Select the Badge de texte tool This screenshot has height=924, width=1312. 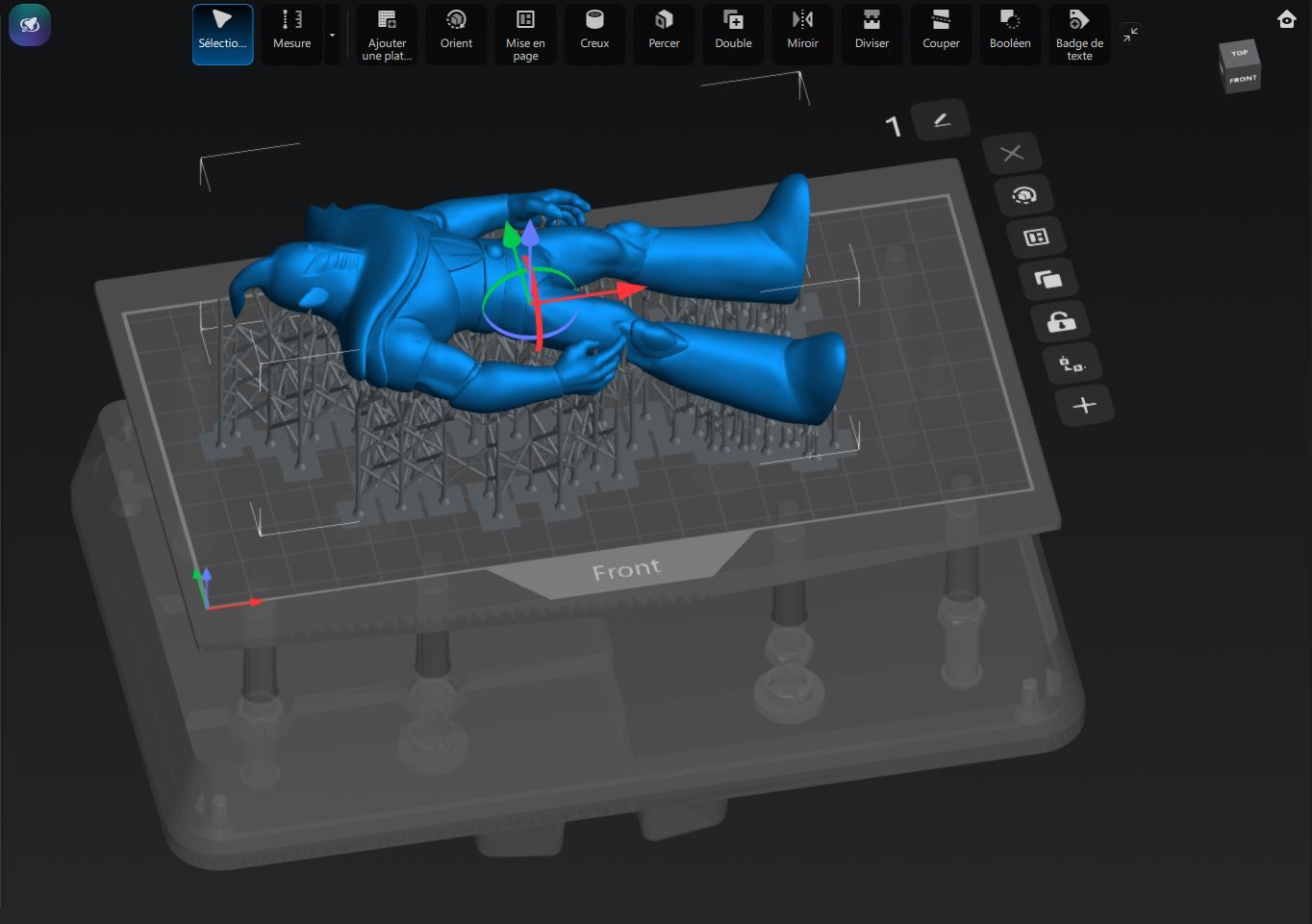click(x=1079, y=35)
